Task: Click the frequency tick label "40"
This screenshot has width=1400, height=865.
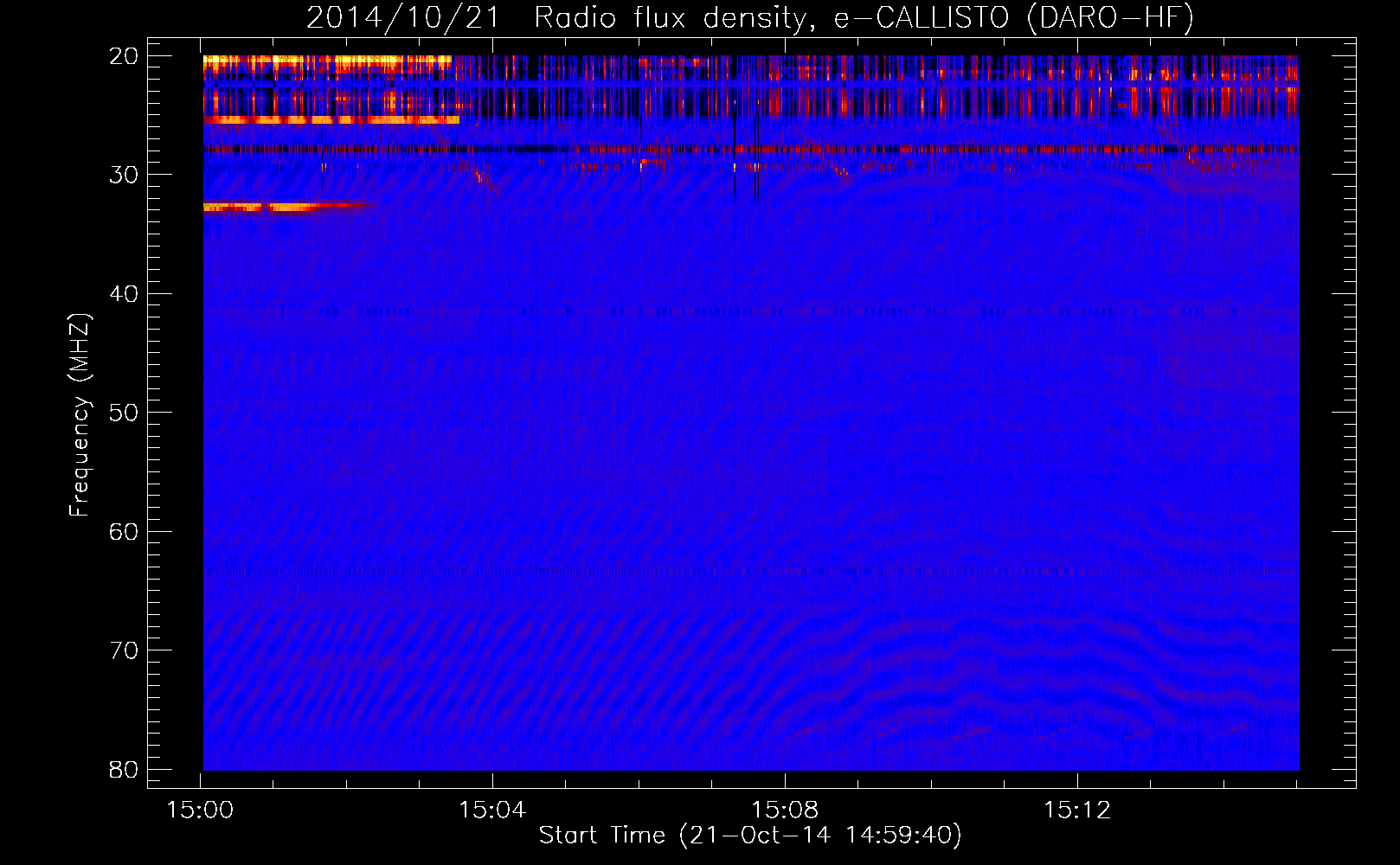Action: pos(124,294)
